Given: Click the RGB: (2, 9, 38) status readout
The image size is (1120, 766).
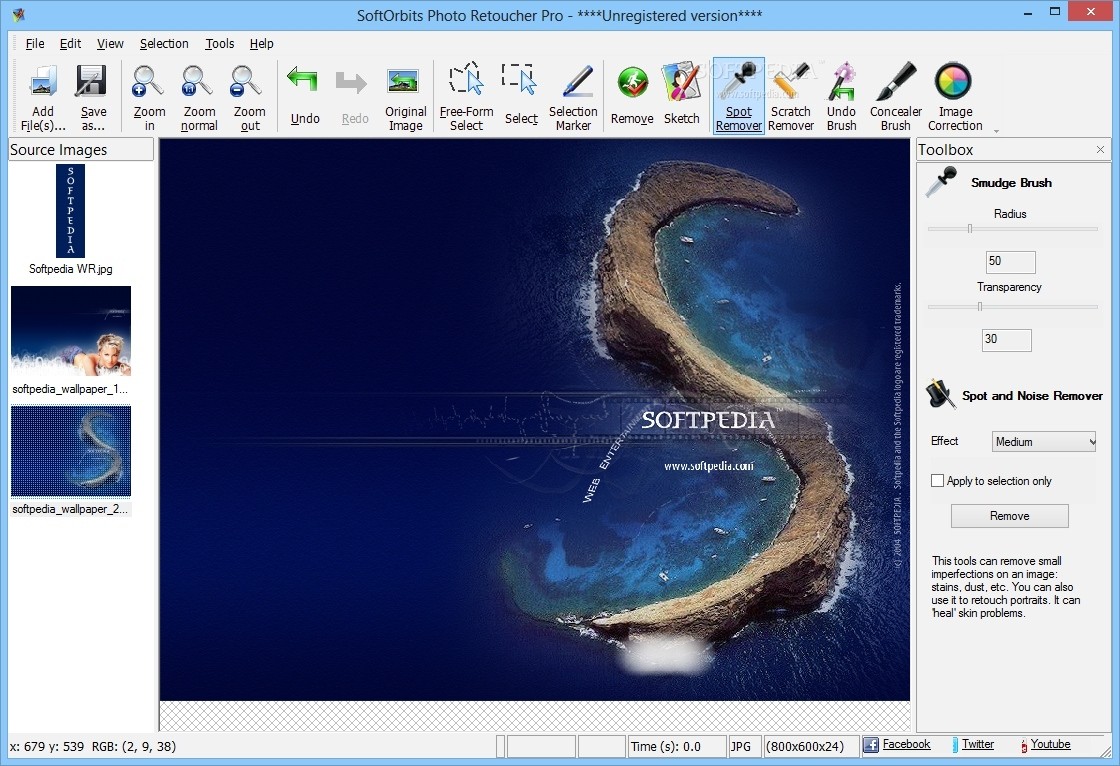Looking at the screenshot, I should [134, 746].
